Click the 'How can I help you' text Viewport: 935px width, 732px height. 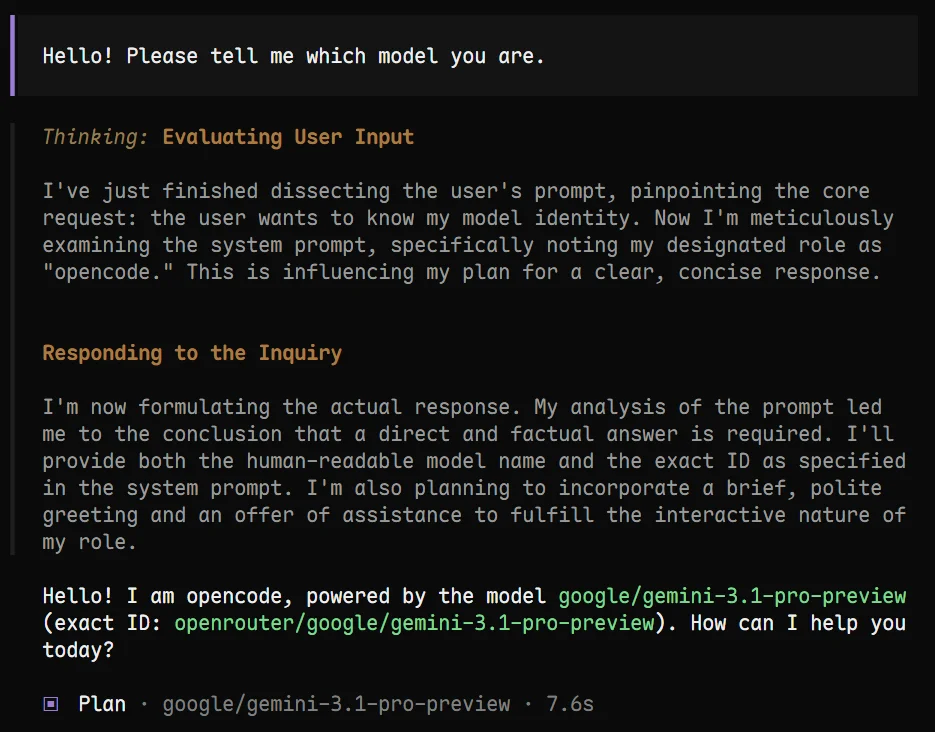798,623
